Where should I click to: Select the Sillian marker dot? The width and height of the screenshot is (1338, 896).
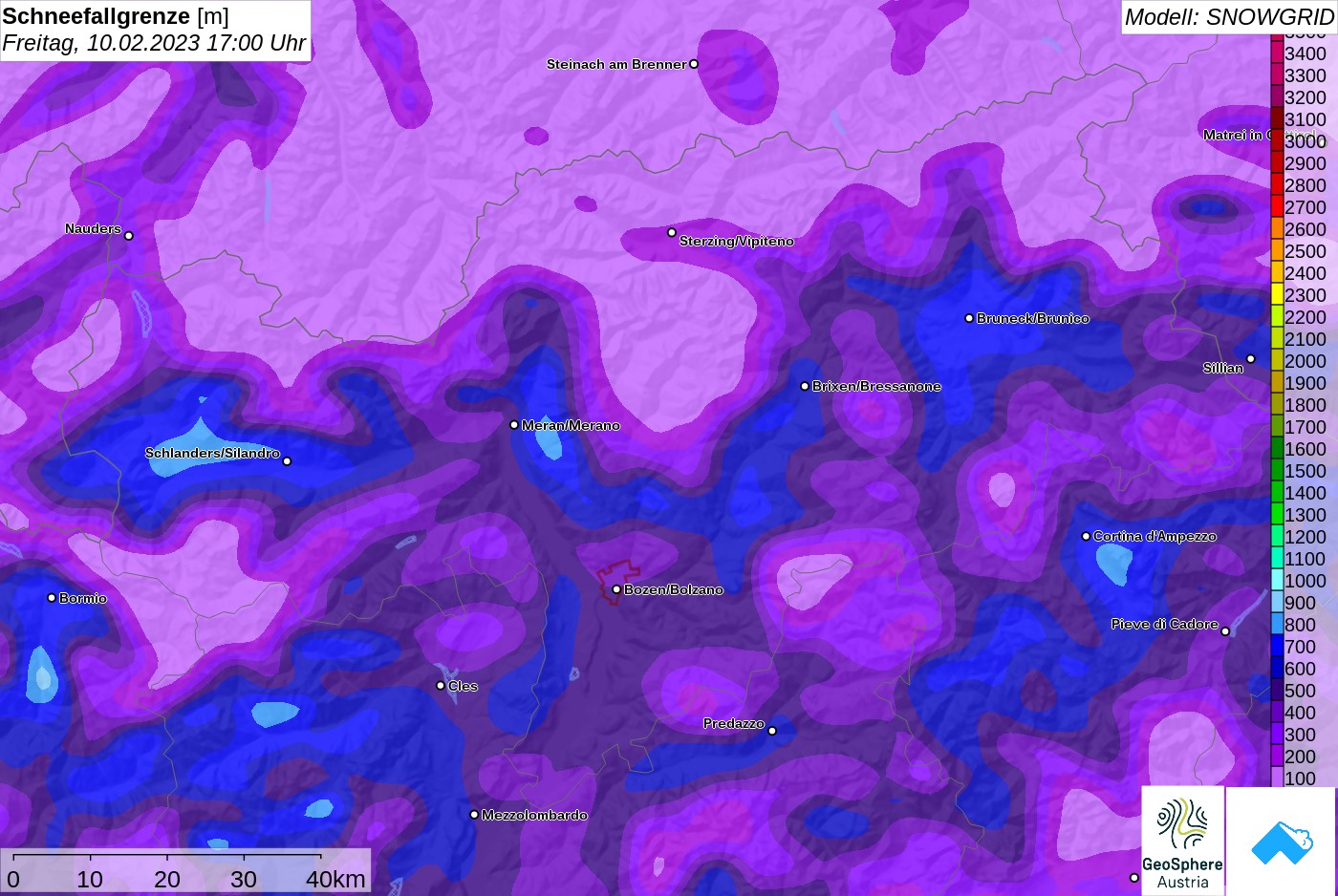(1251, 359)
